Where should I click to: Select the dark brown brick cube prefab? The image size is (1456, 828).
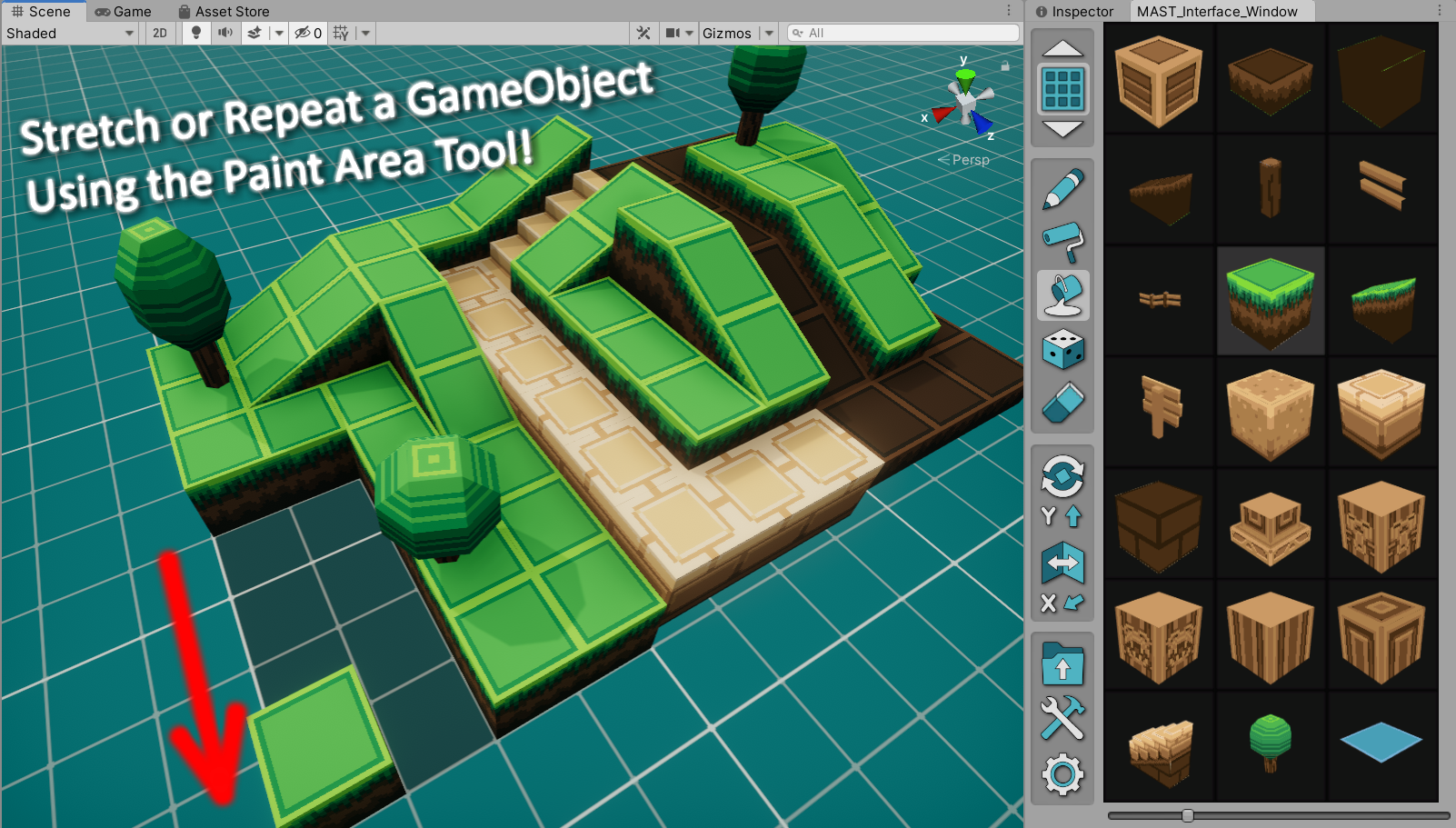tap(1159, 524)
